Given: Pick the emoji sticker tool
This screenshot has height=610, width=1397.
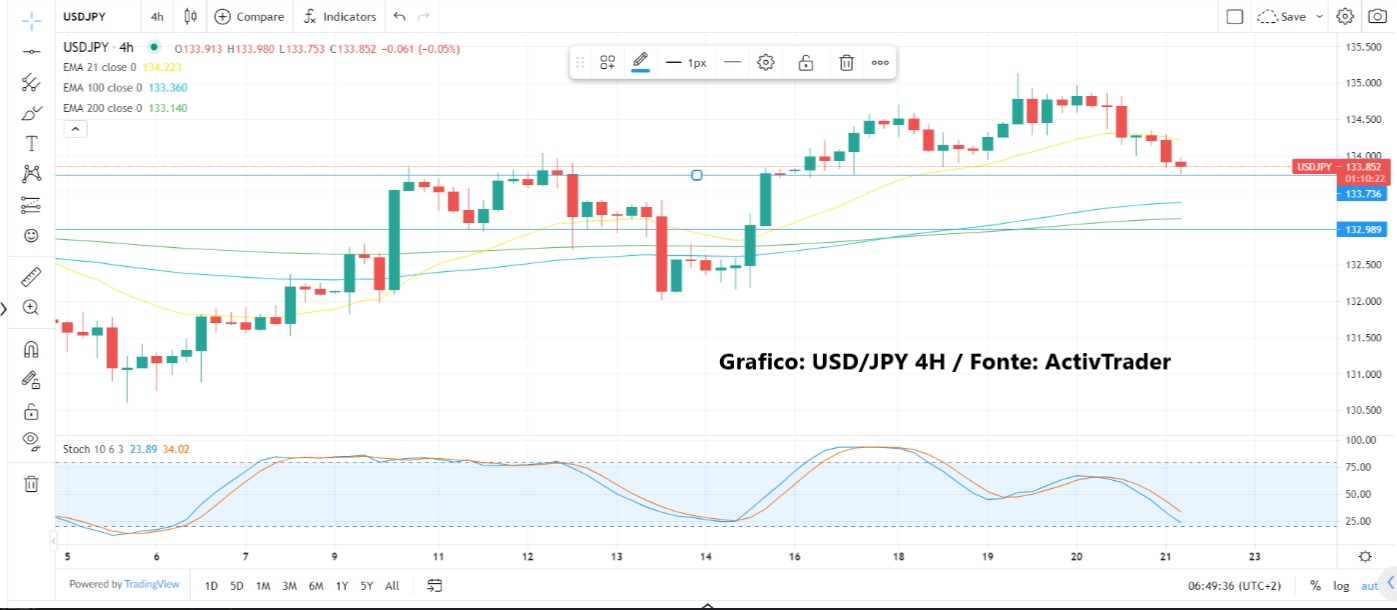Looking at the screenshot, I should click(x=31, y=234).
